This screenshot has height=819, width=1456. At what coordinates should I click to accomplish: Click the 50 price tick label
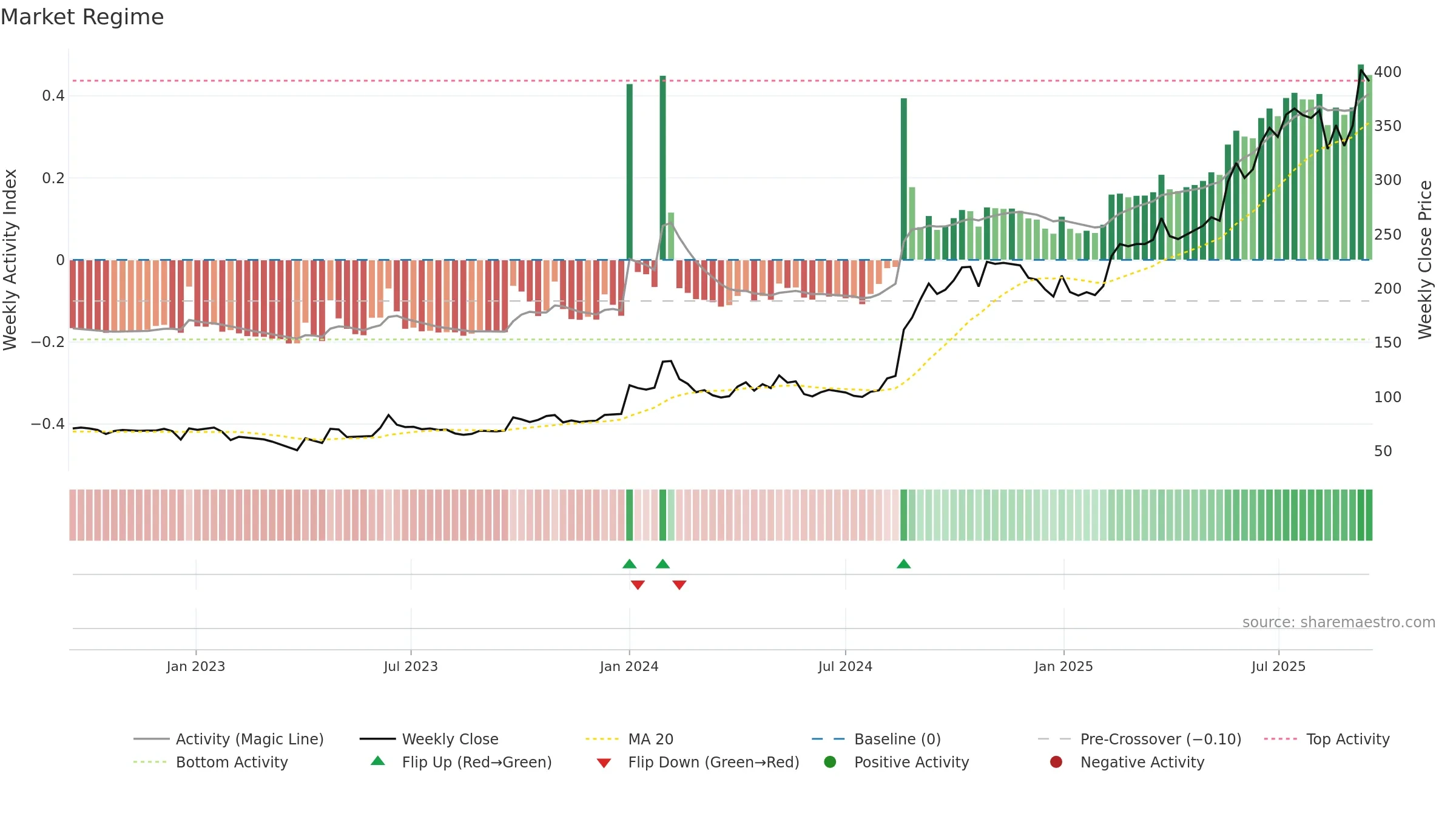click(x=1383, y=451)
